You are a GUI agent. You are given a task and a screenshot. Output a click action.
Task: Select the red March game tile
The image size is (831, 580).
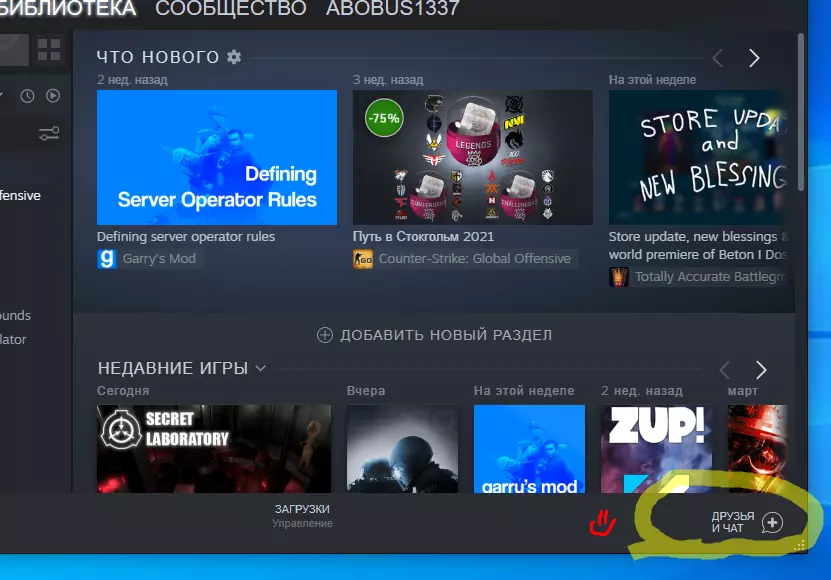pos(757,449)
